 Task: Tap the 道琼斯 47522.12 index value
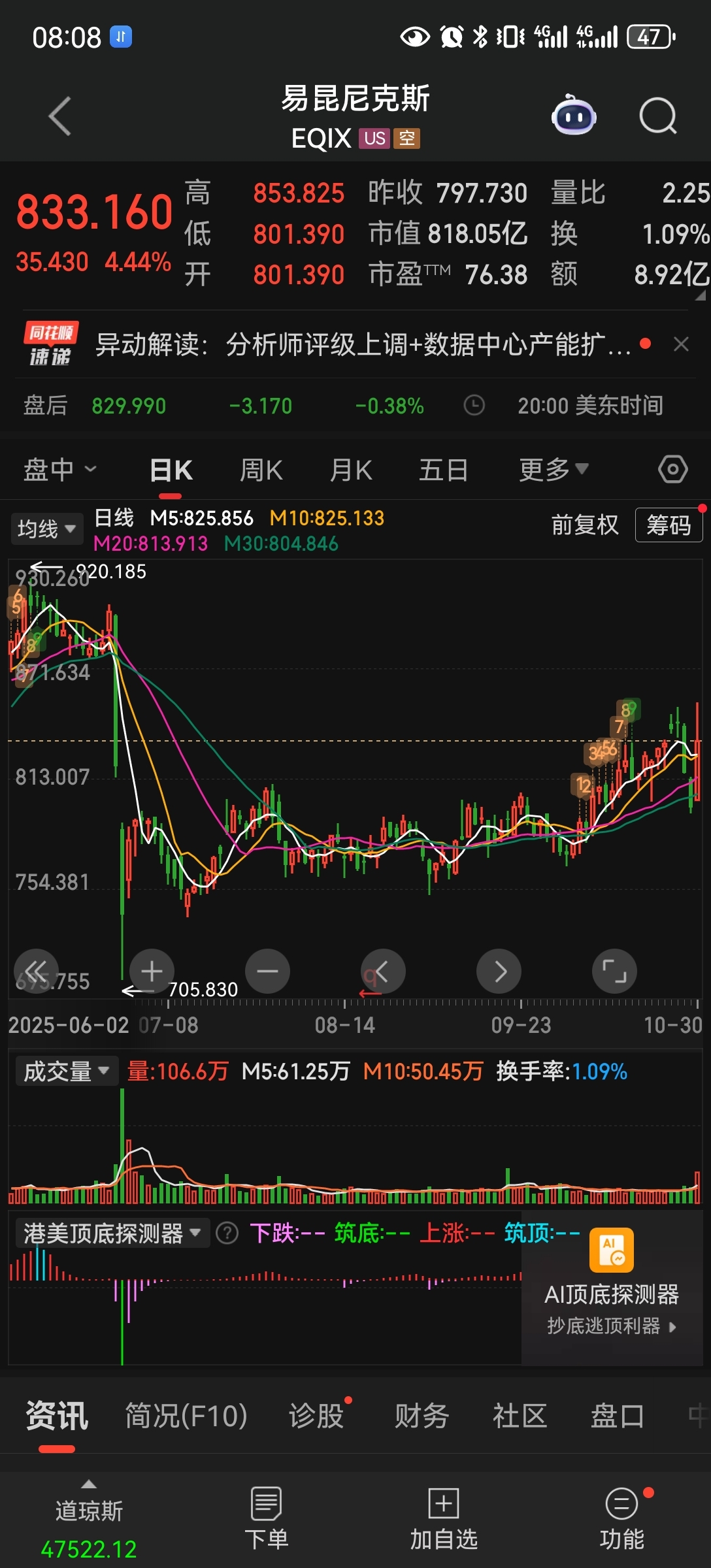pos(89,1549)
